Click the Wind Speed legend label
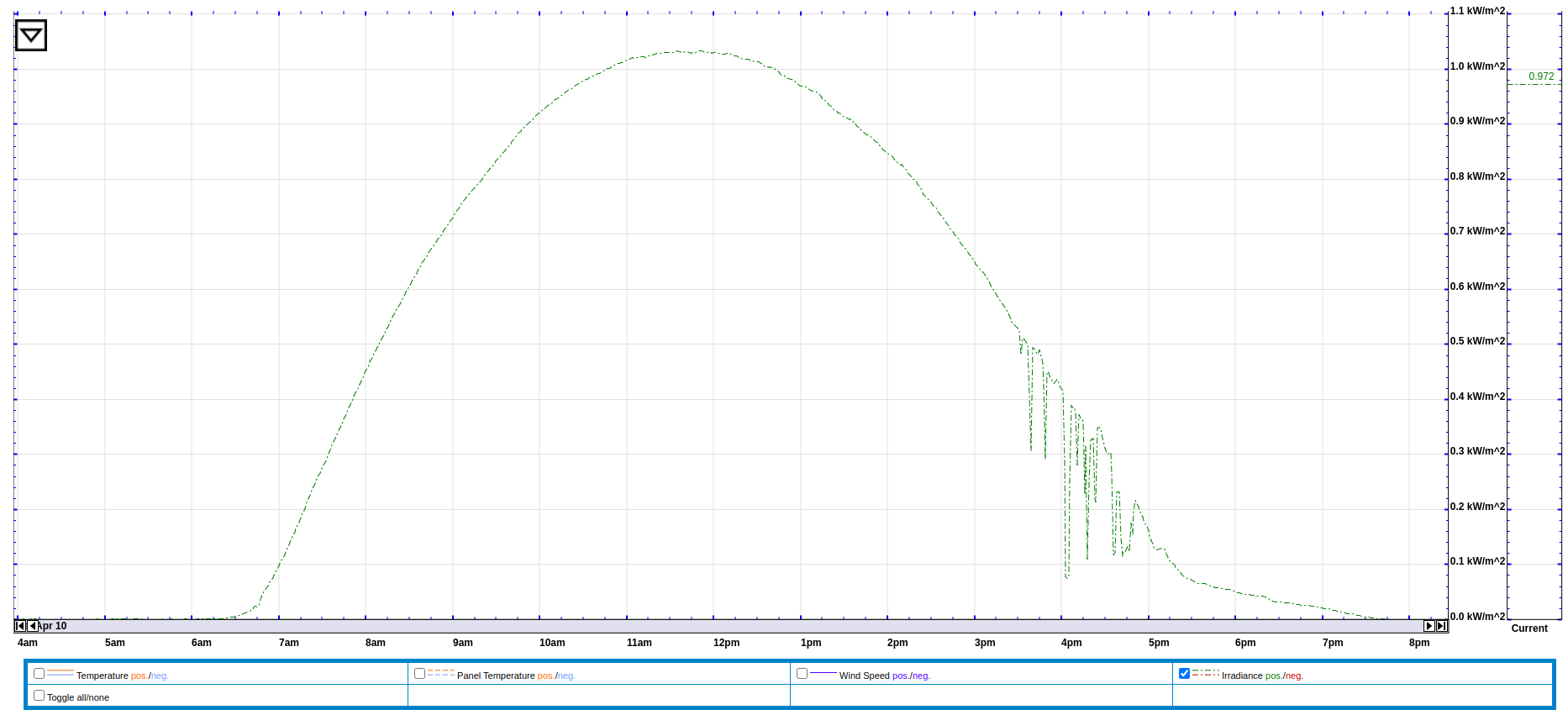Image resolution: width=1568 pixels, height=715 pixels. pos(865,676)
